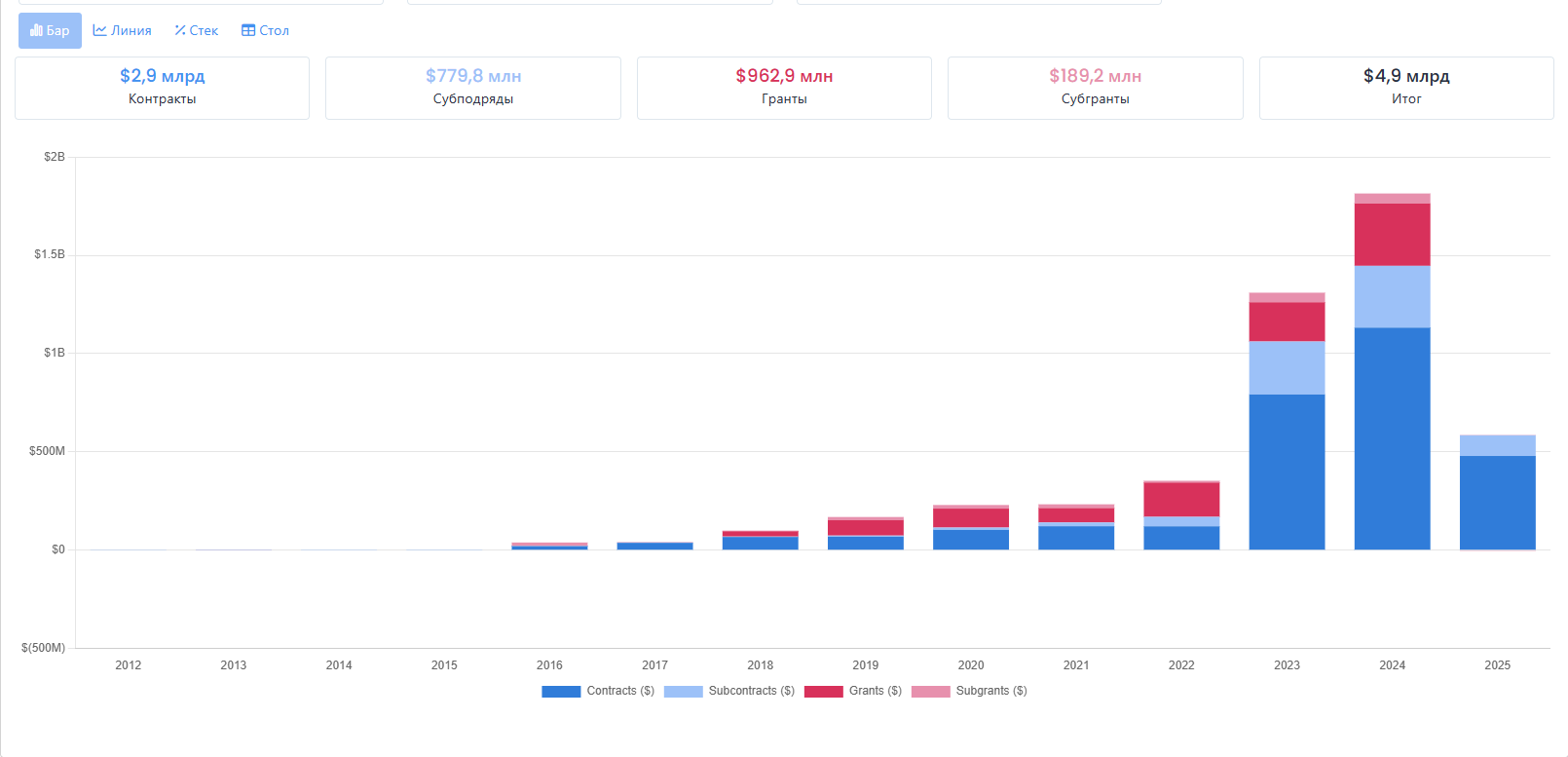Open the Гранты $962,9 млн card

784,88
